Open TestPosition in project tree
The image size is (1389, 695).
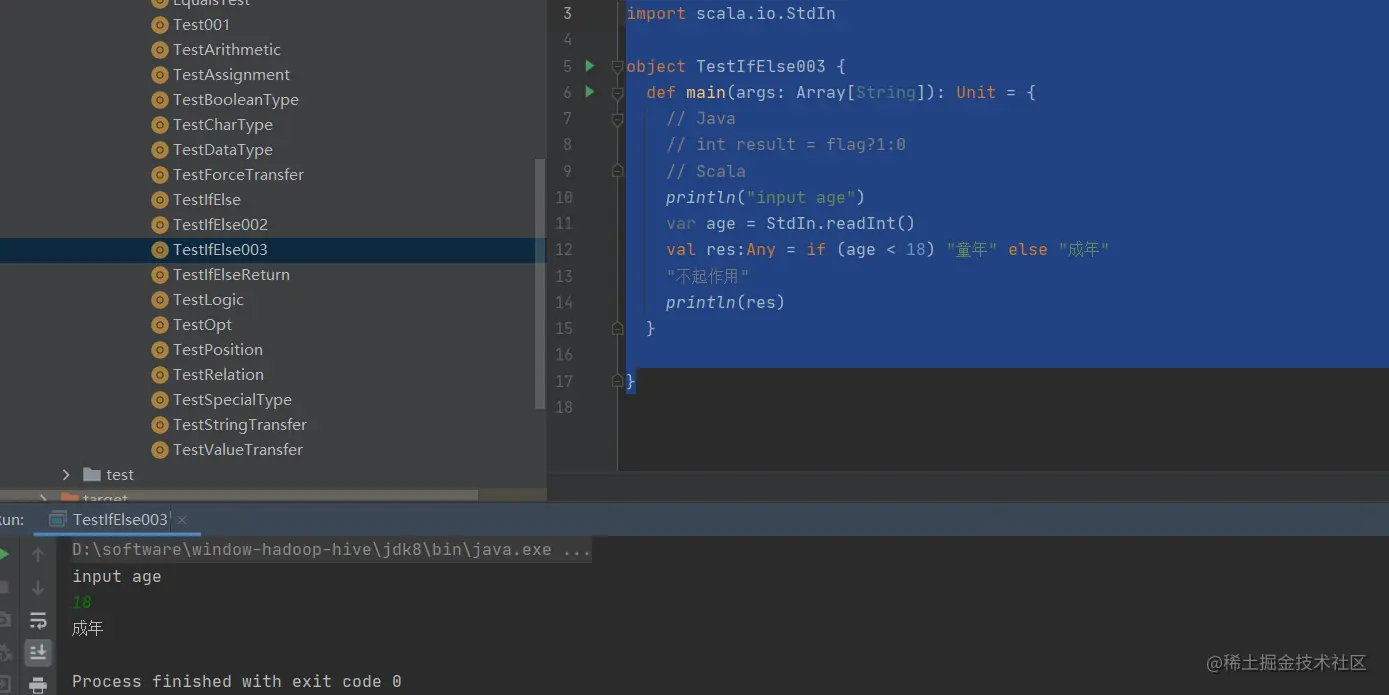pyautogui.click(x=218, y=350)
